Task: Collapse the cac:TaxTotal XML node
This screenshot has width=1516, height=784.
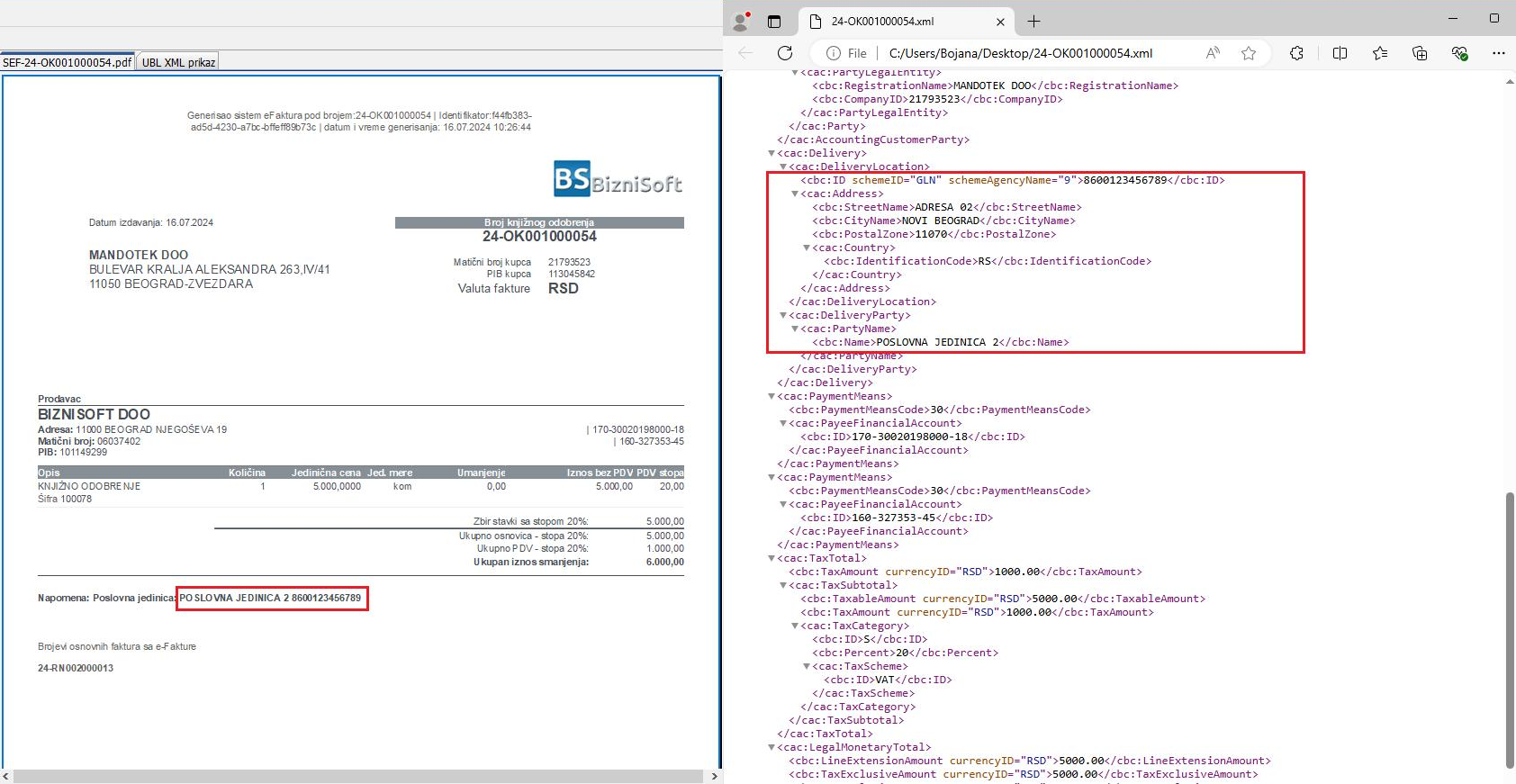Action: [x=772, y=558]
